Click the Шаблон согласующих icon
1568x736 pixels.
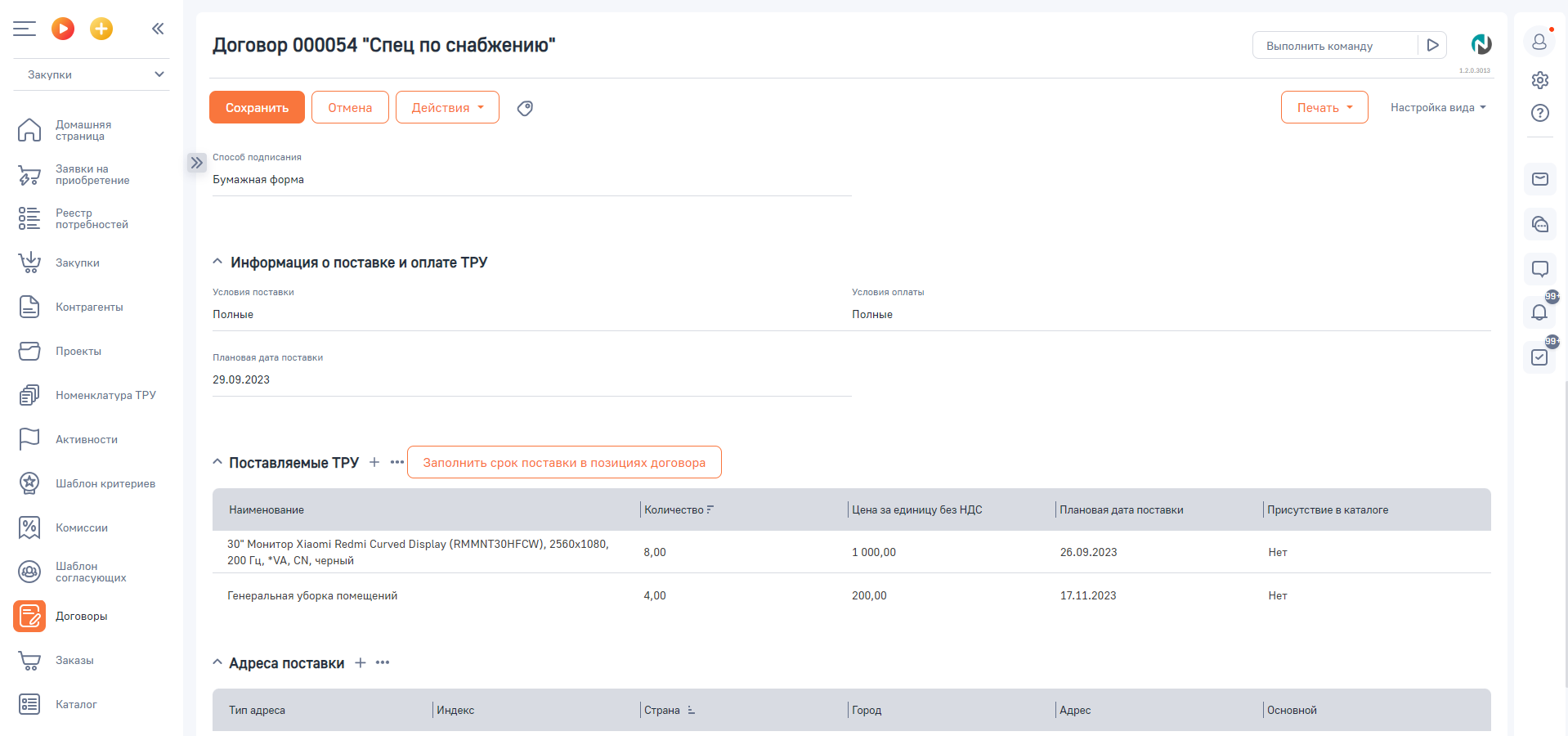coord(29,572)
